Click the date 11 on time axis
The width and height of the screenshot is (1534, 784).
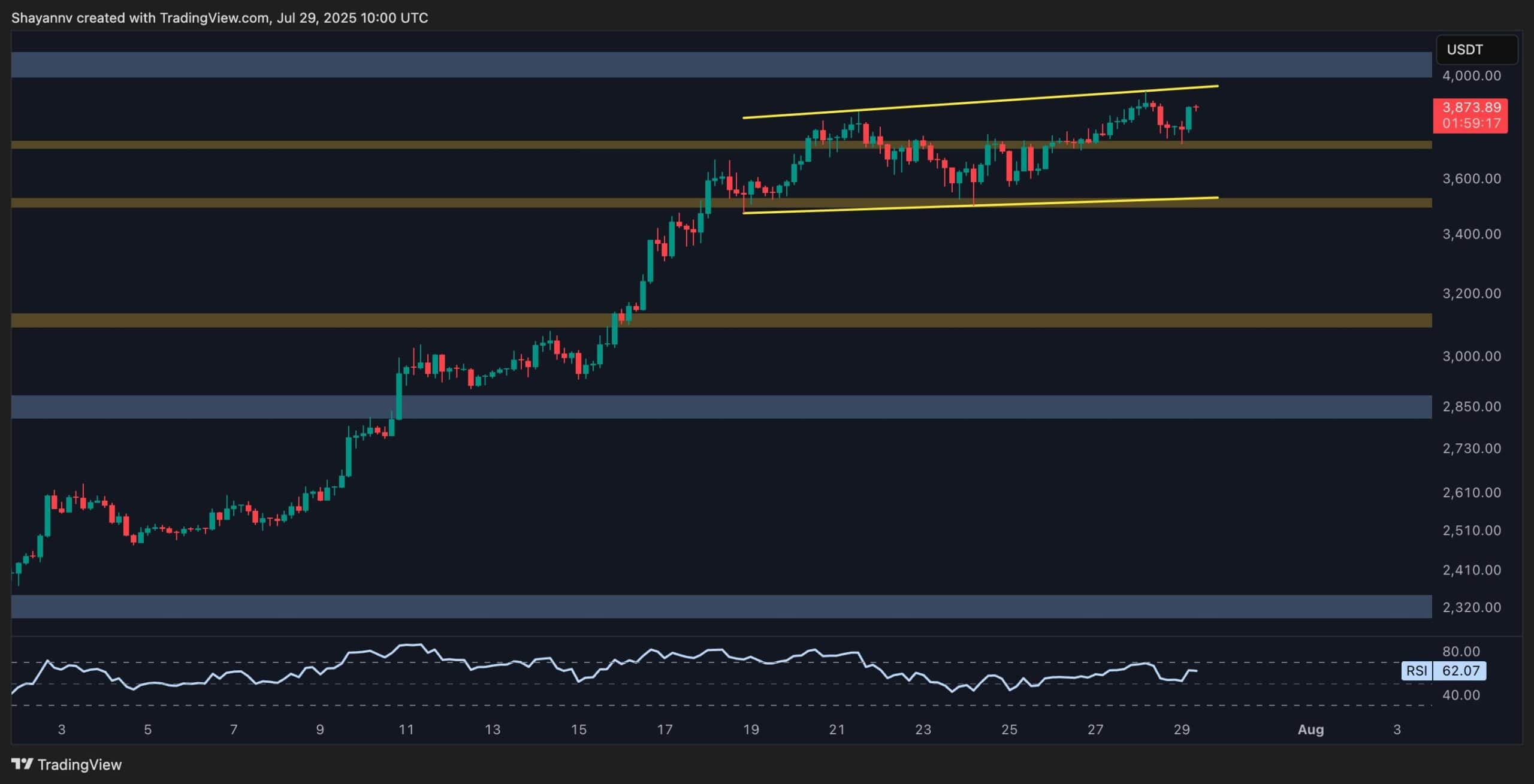pyautogui.click(x=406, y=729)
